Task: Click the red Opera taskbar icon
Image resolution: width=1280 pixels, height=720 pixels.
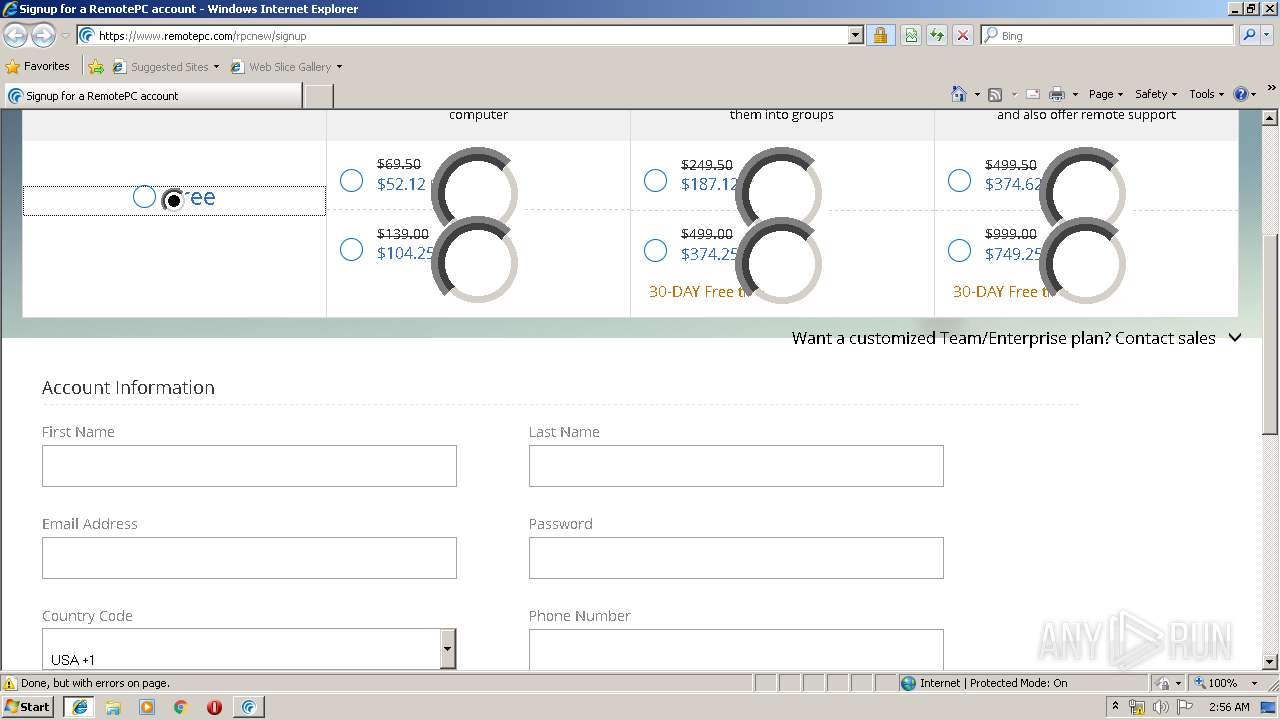Action: (x=215, y=707)
